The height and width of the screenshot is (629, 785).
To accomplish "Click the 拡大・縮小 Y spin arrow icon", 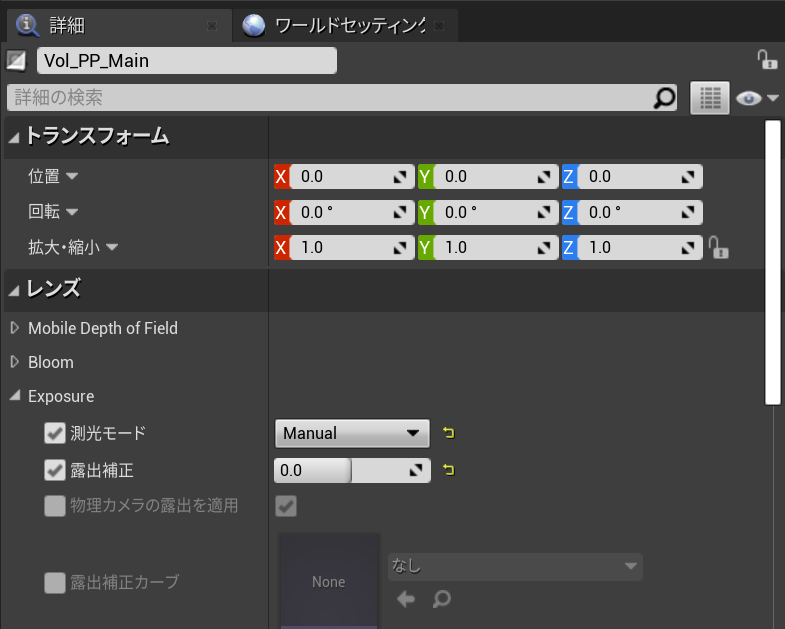I will coord(544,248).
